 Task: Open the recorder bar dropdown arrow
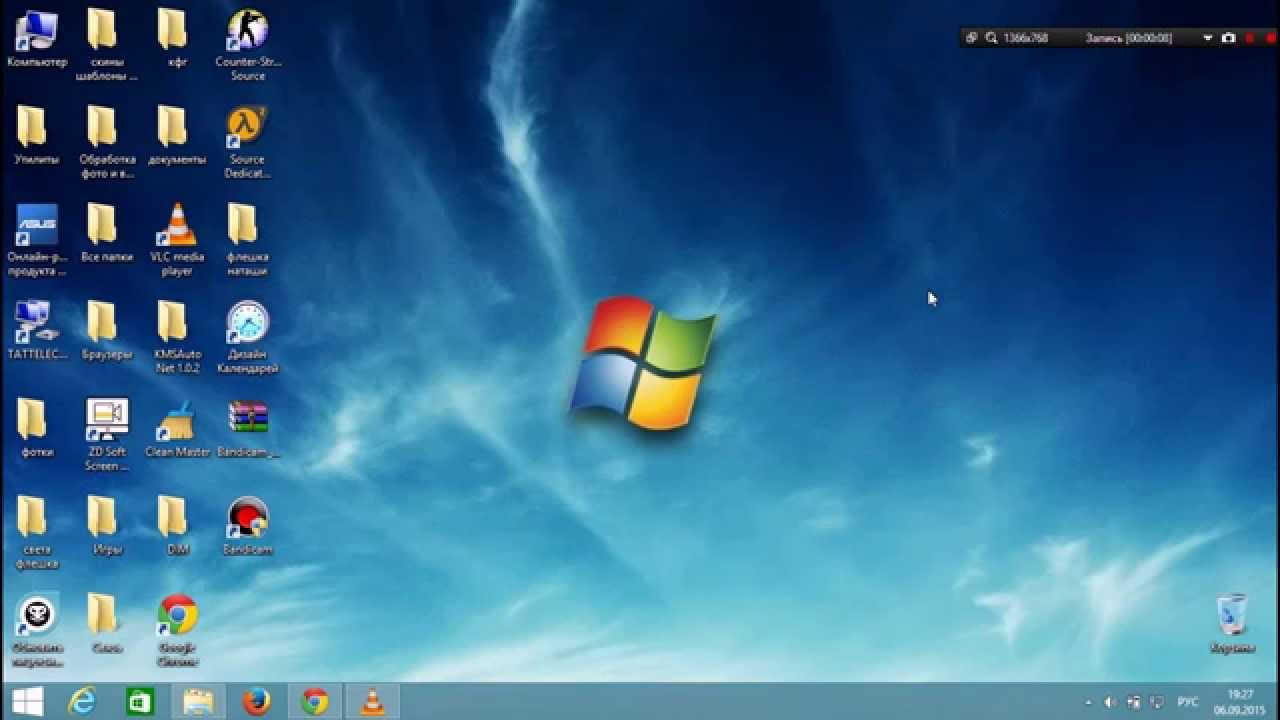(x=1208, y=38)
